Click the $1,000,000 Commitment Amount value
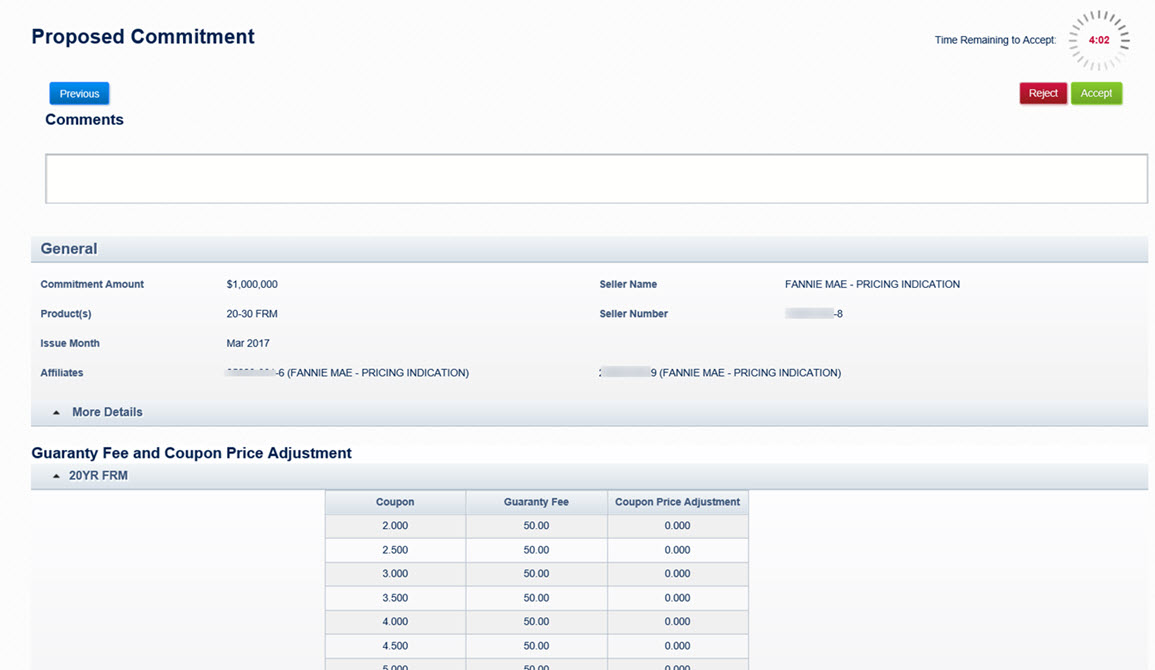The width and height of the screenshot is (1155, 670). click(x=252, y=285)
